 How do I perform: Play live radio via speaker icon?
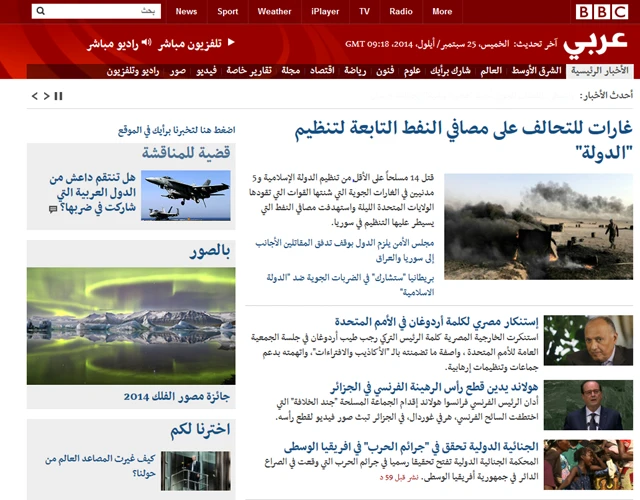146,44
